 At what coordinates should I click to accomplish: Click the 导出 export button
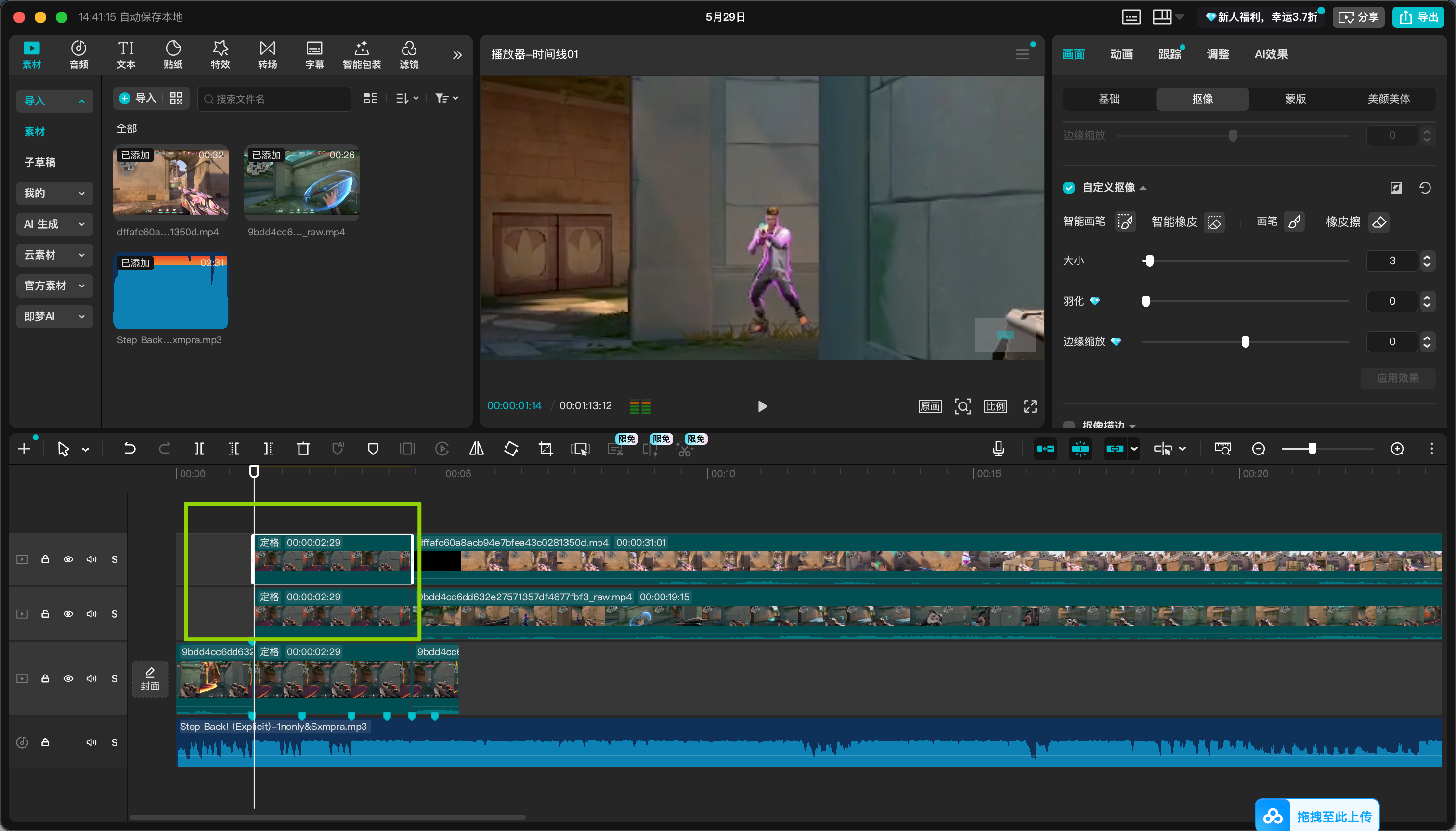(1418, 17)
